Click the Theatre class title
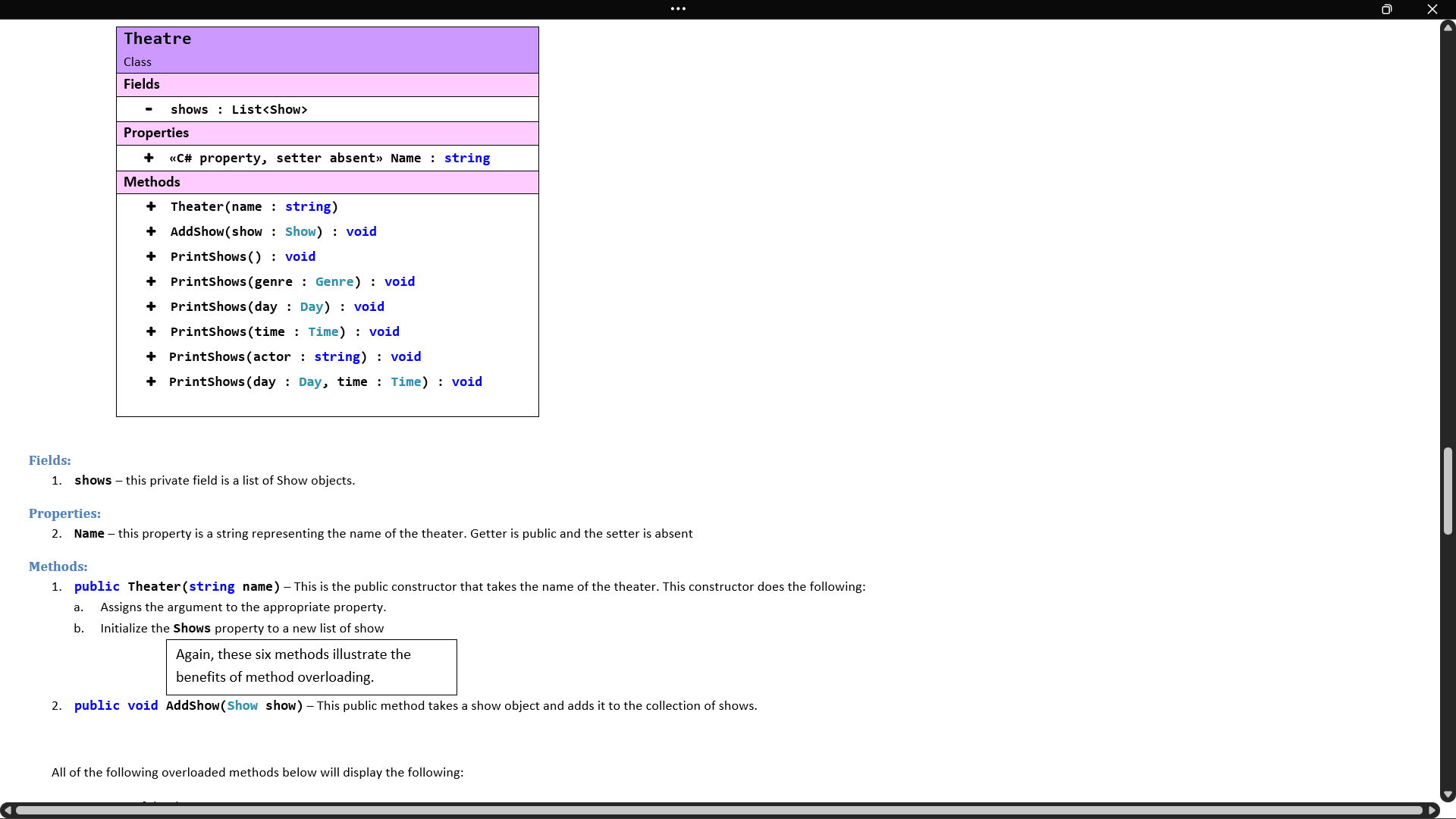Image resolution: width=1456 pixels, height=819 pixels. 158,39
